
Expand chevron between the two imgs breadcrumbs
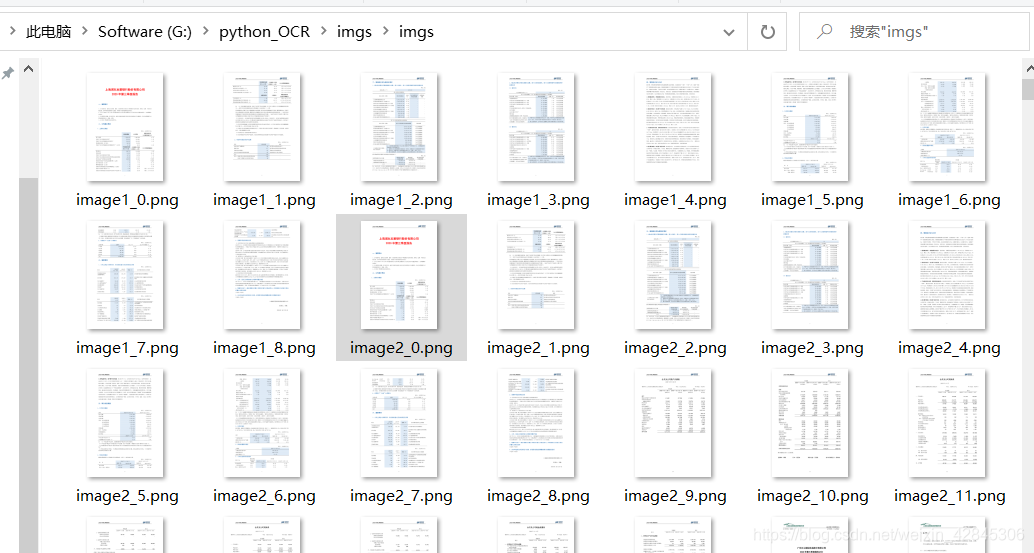pyautogui.click(x=385, y=31)
